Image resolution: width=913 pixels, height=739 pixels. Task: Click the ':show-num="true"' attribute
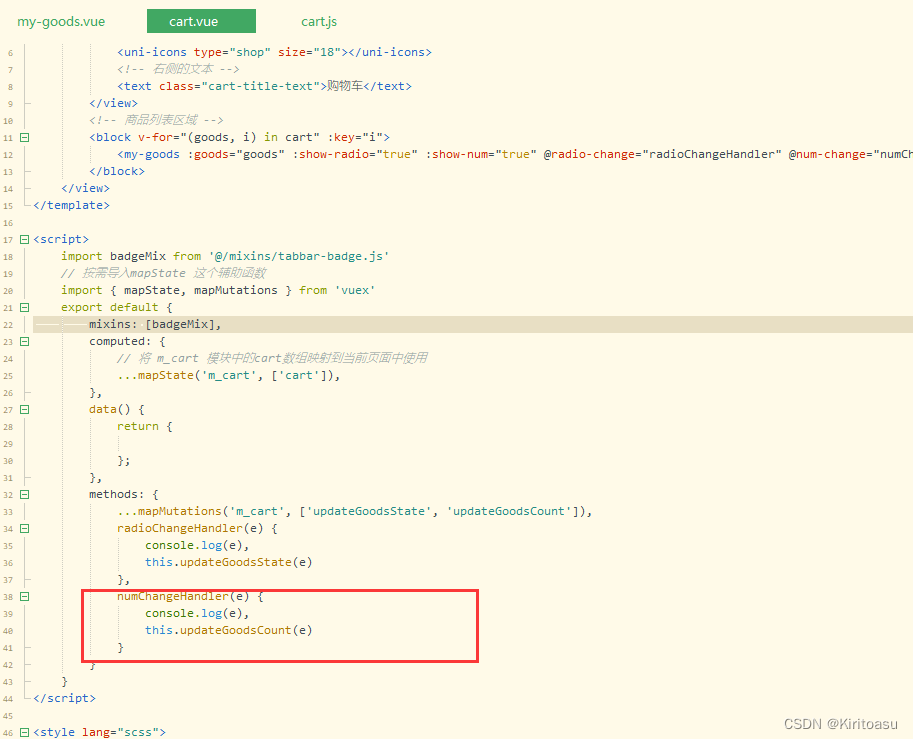(x=481, y=154)
